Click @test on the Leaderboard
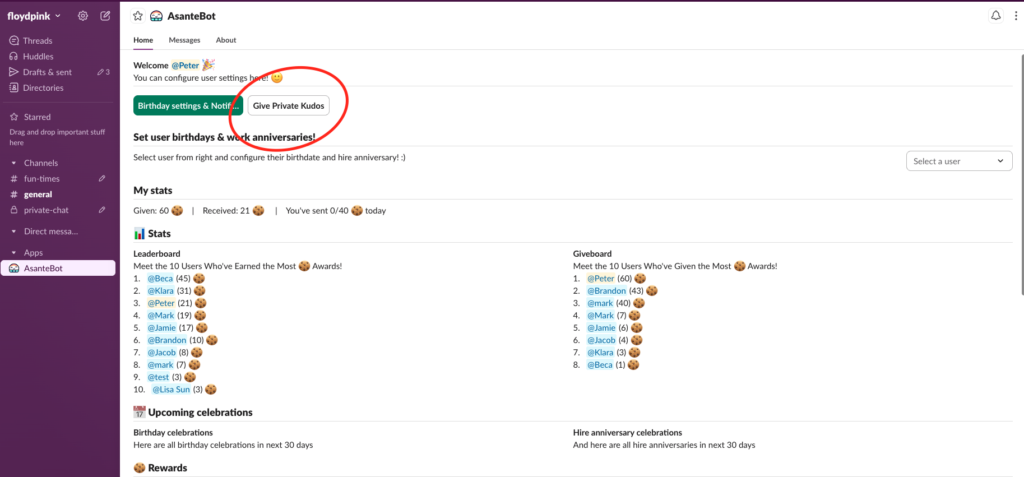The width and height of the screenshot is (1024, 477). coord(159,377)
